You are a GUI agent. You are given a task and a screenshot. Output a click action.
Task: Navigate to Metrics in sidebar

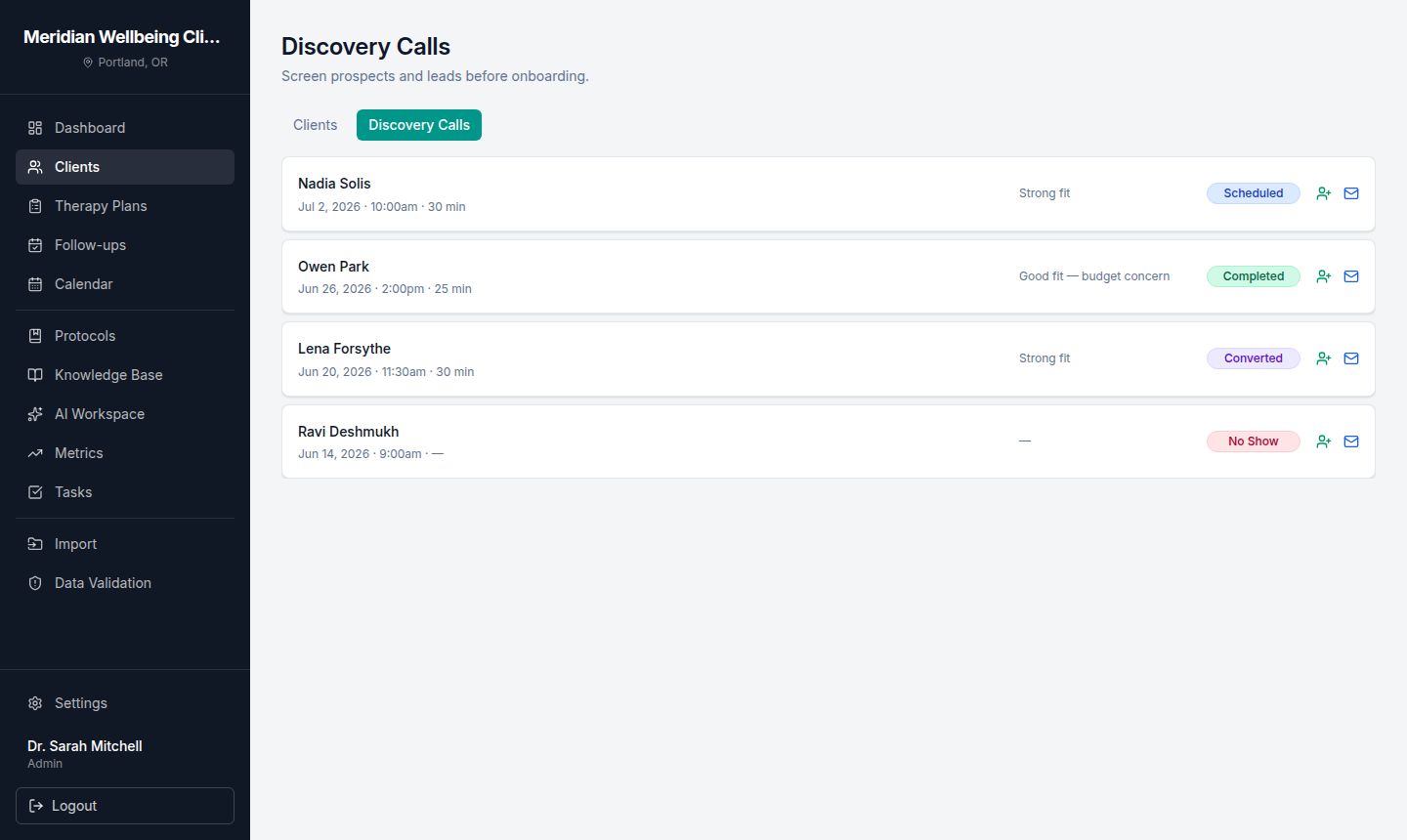(x=125, y=453)
